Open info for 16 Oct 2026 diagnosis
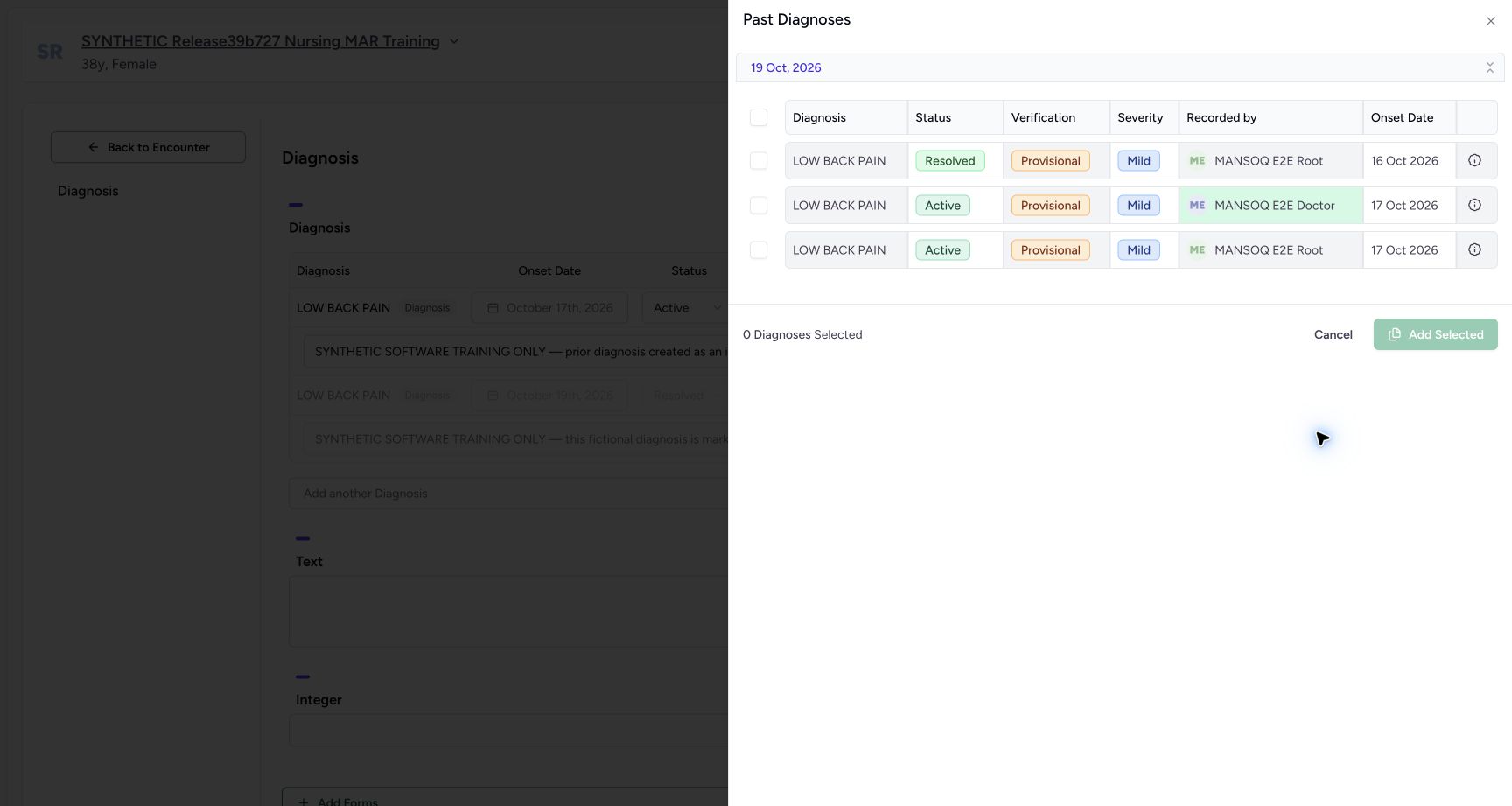Screen dimensions: 1512x806 click(1474, 161)
